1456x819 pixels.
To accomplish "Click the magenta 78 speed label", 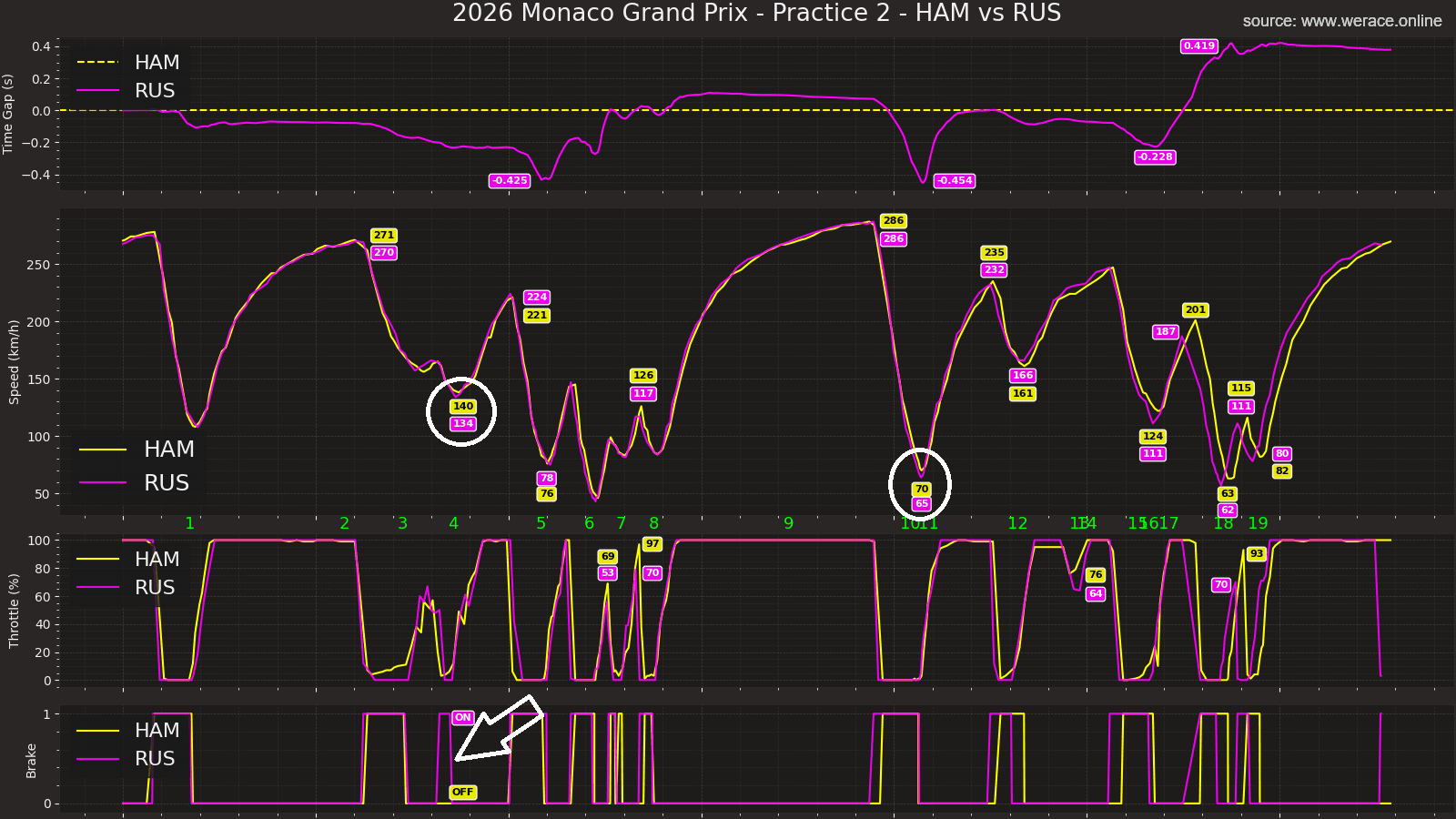I will pyautogui.click(x=547, y=478).
